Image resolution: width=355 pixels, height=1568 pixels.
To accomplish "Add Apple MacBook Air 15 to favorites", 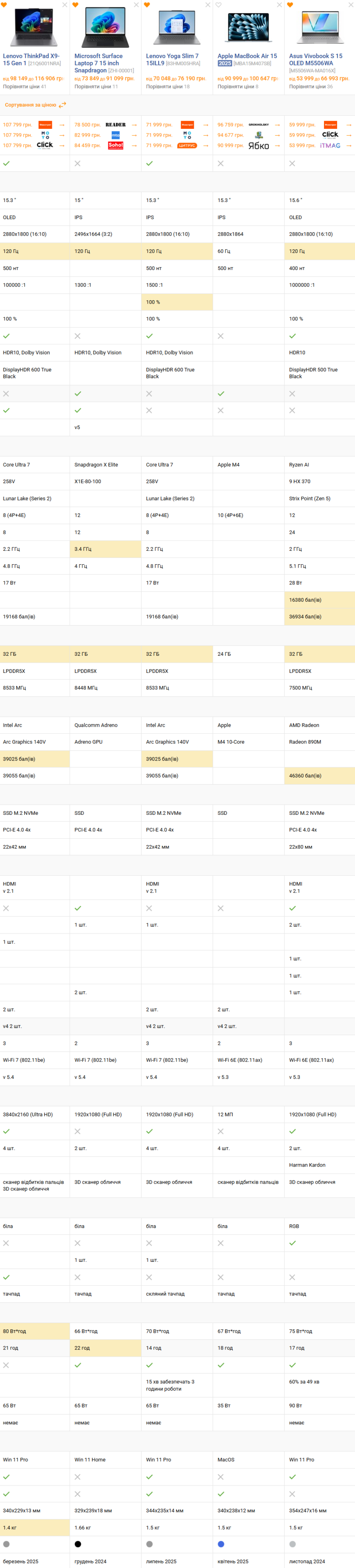I will pyautogui.click(x=219, y=5).
